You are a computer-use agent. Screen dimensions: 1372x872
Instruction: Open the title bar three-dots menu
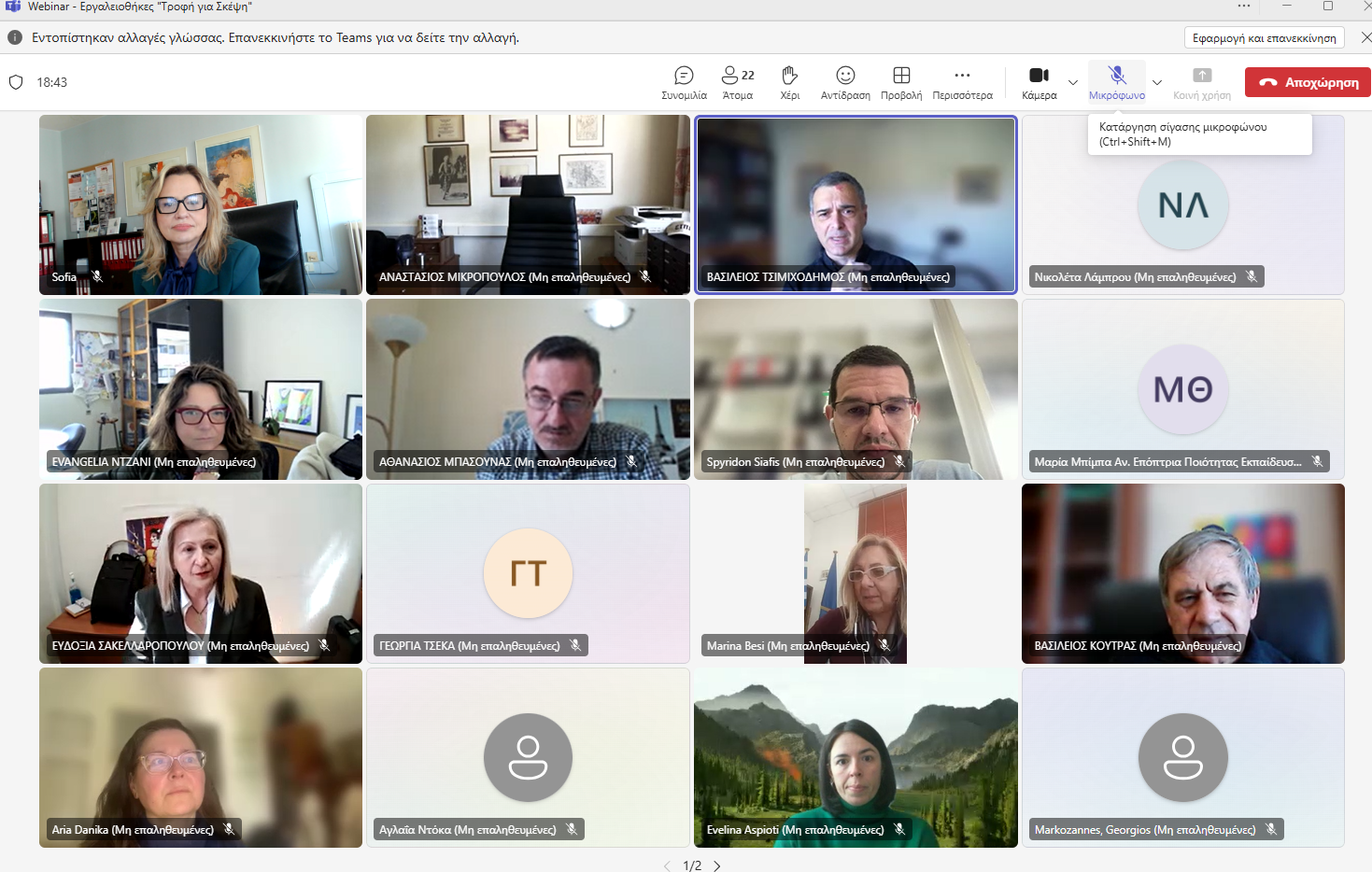(x=1244, y=7)
